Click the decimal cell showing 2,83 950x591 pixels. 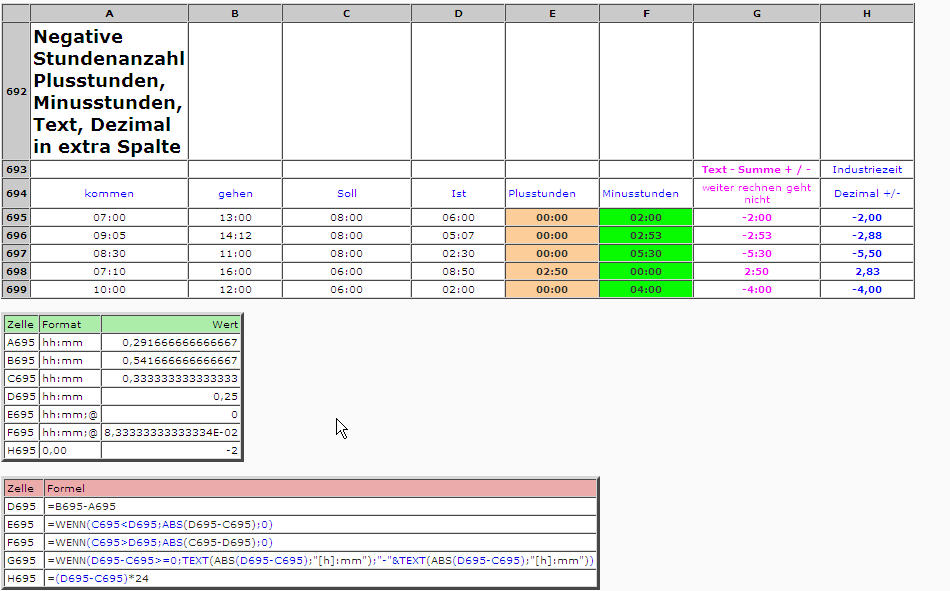click(866, 271)
